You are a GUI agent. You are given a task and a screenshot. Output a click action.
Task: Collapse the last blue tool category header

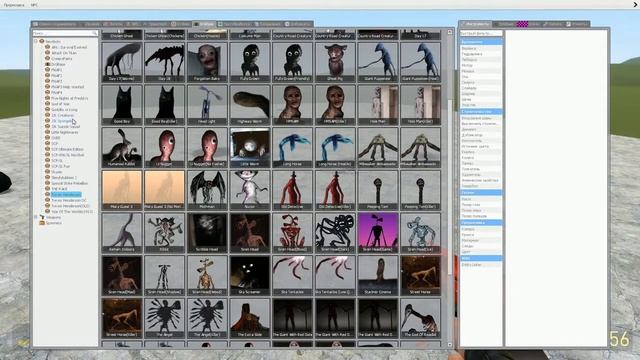[x=481, y=258]
